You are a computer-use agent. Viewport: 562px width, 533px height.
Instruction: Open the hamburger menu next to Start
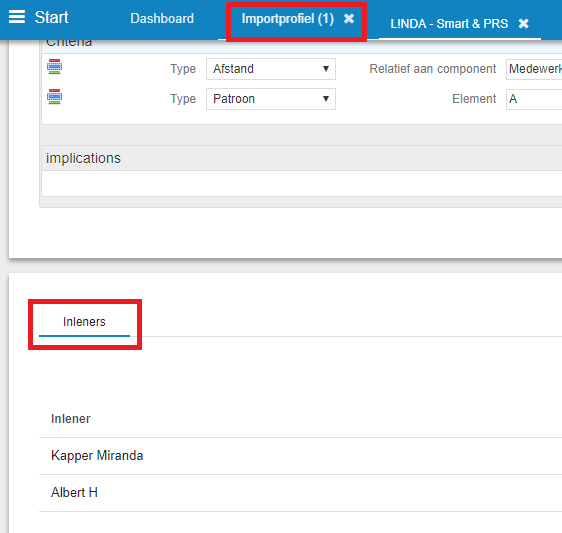17,17
